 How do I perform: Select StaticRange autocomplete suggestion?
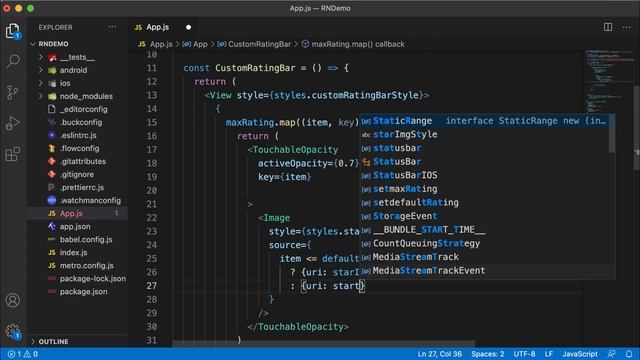pyautogui.click(x=484, y=121)
